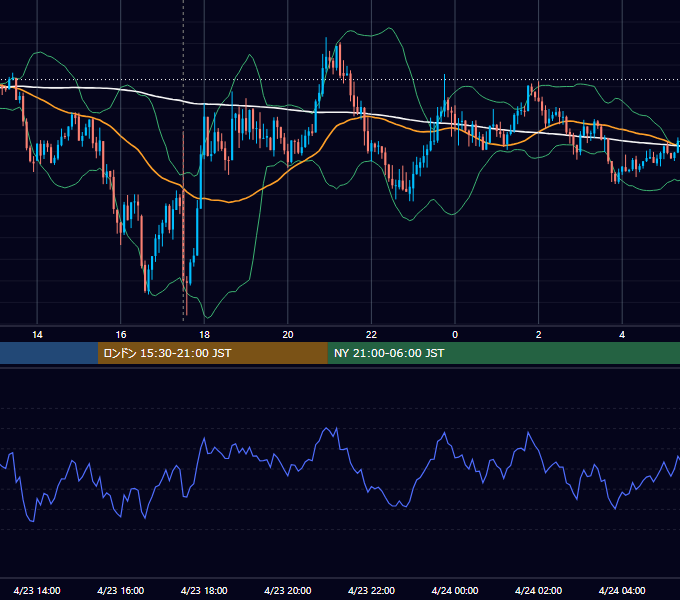
Task: Click the 2 hour label on price chart axis
Action: click(x=539, y=335)
